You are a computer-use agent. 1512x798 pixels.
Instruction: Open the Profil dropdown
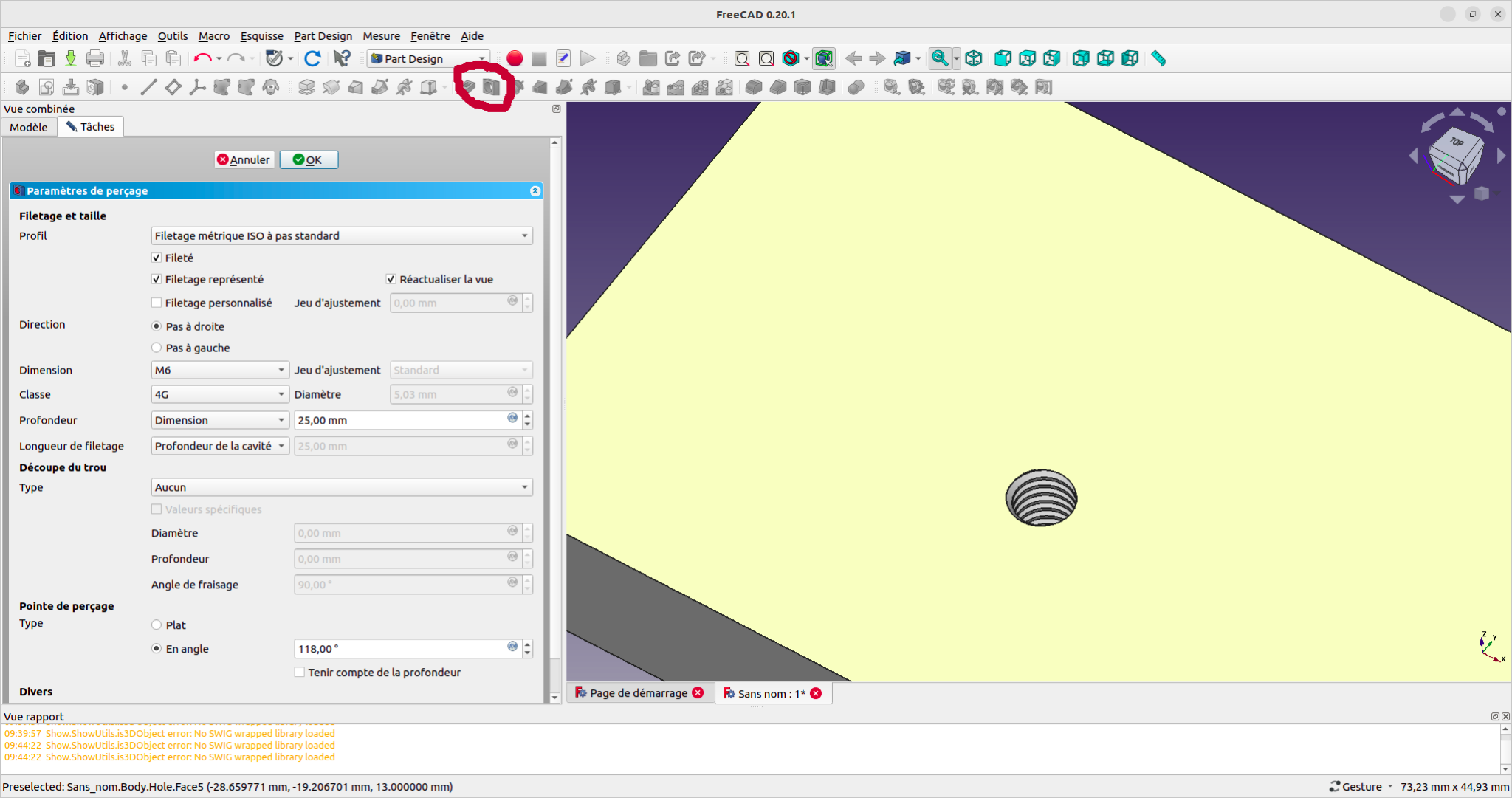tap(341, 235)
